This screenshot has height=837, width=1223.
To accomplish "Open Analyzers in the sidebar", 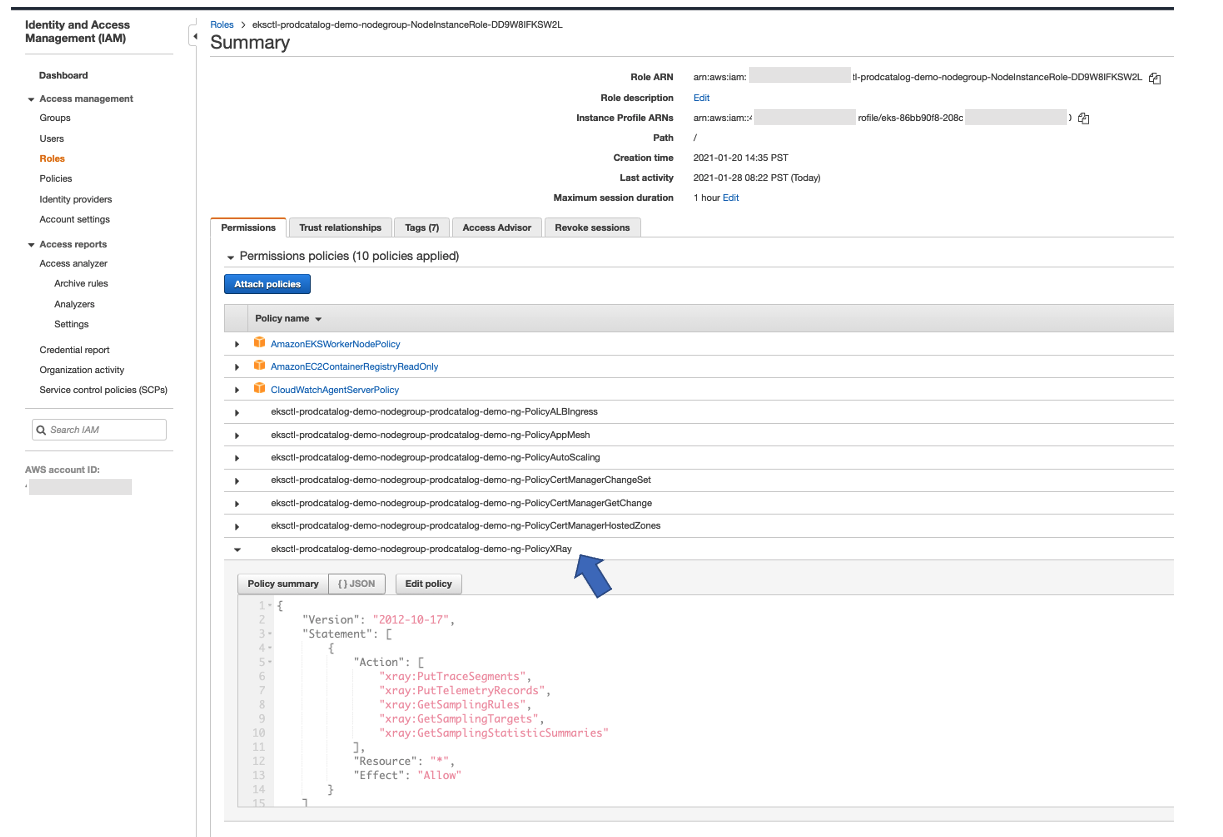I will (74, 304).
